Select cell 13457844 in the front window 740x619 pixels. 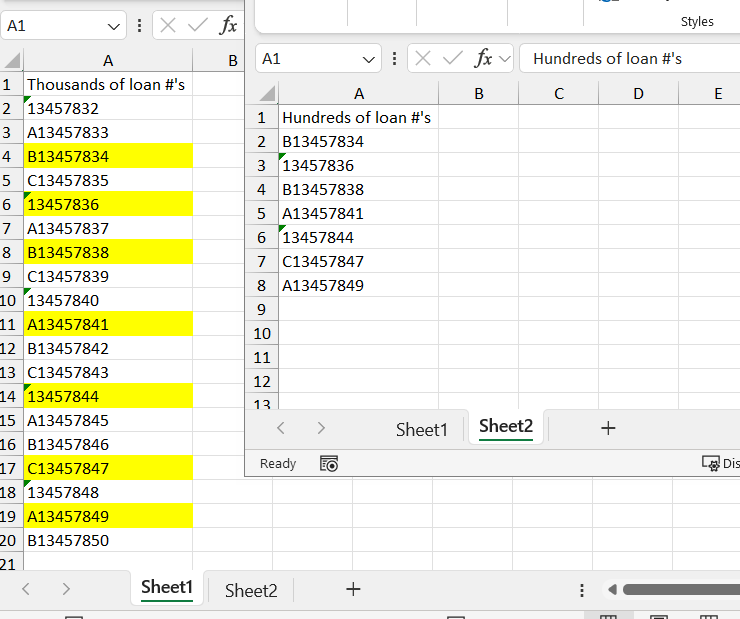(359, 237)
